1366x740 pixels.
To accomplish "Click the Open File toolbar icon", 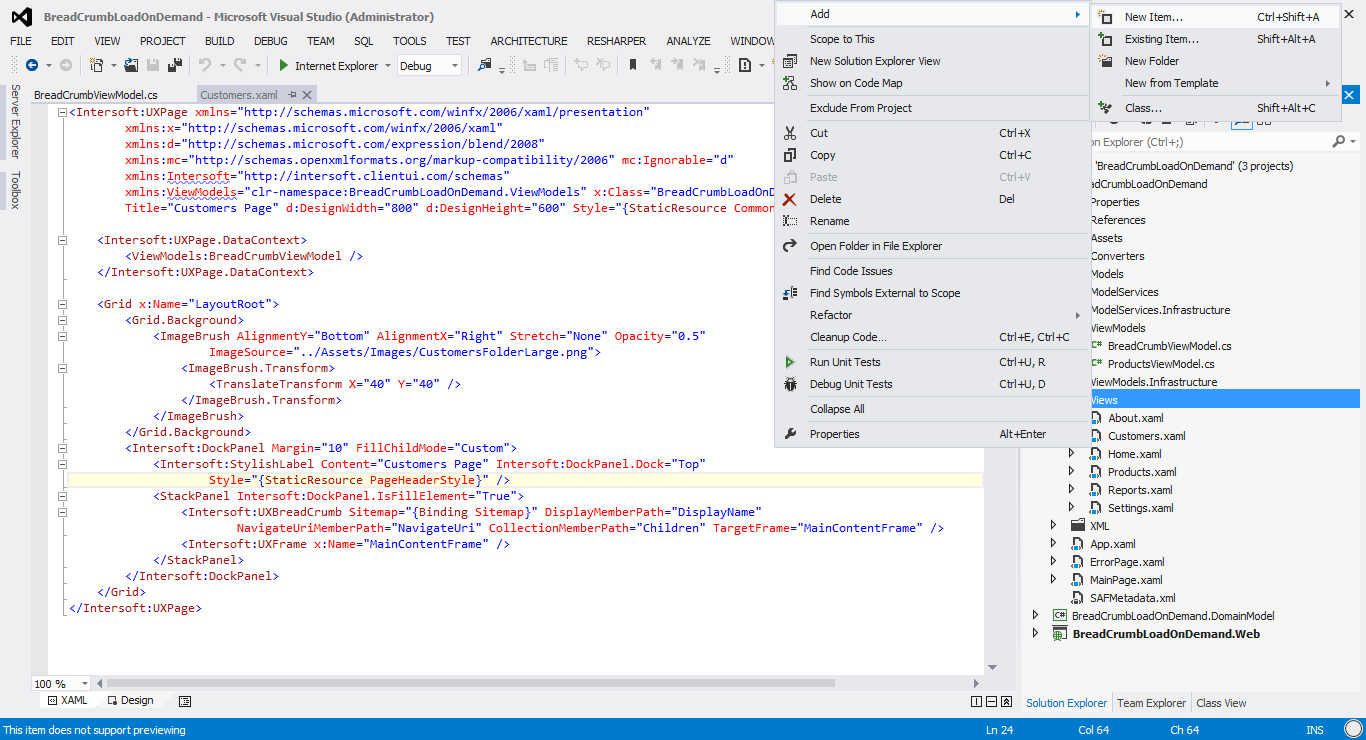I will click(x=133, y=65).
